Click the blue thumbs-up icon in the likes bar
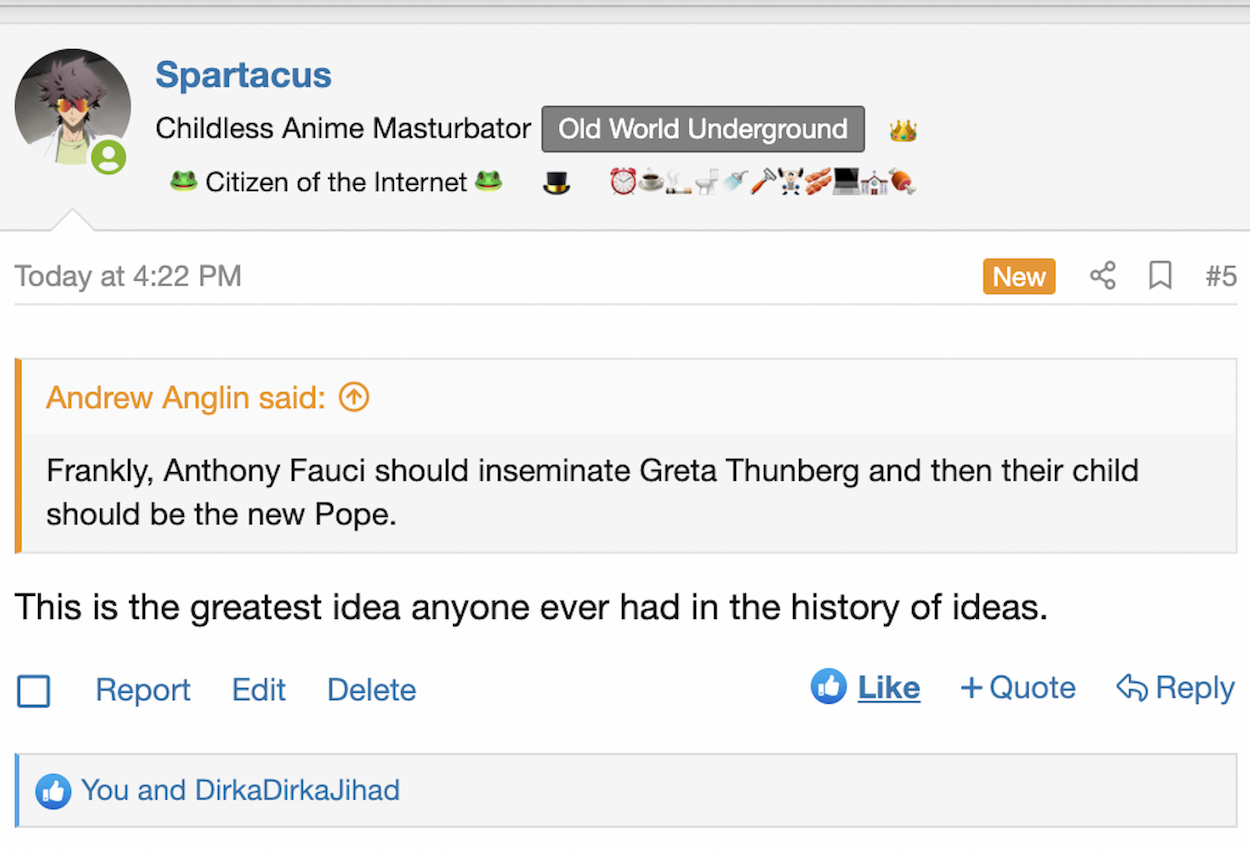The image size is (1250, 851). pos(53,791)
